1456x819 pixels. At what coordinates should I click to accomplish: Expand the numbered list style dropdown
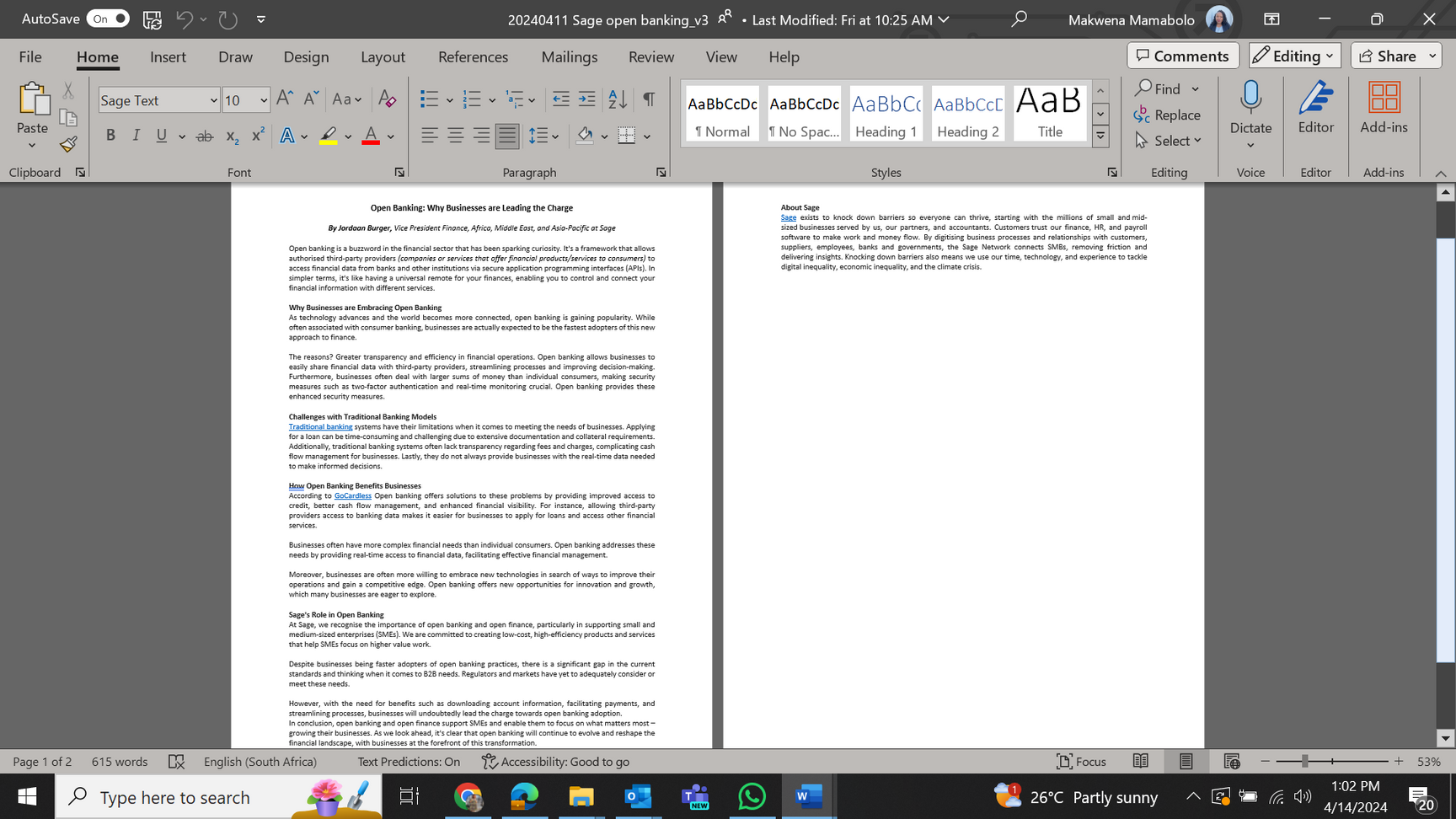pos(492,100)
